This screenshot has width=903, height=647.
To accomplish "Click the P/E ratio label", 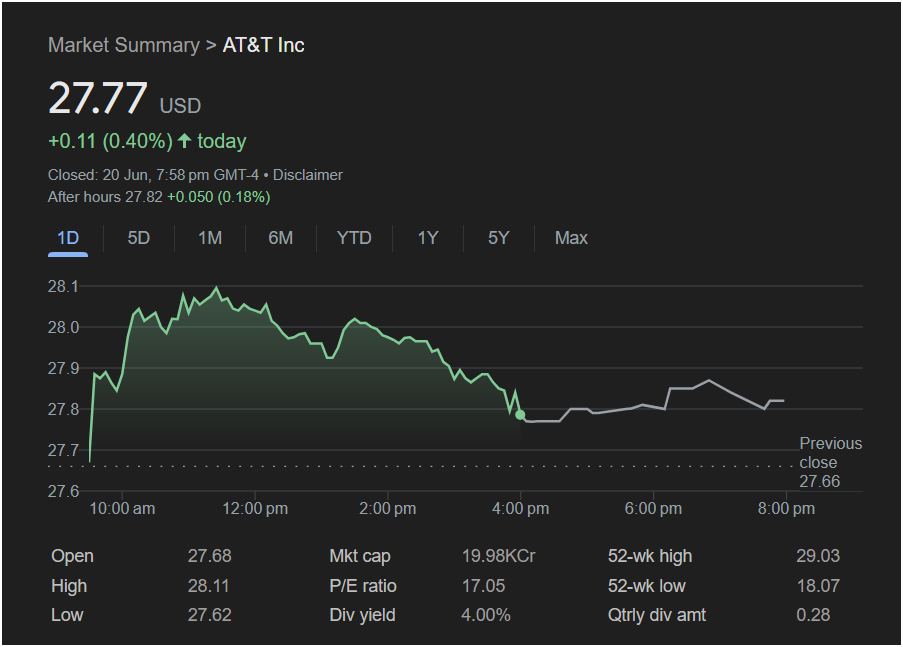I will click(x=363, y=586).
